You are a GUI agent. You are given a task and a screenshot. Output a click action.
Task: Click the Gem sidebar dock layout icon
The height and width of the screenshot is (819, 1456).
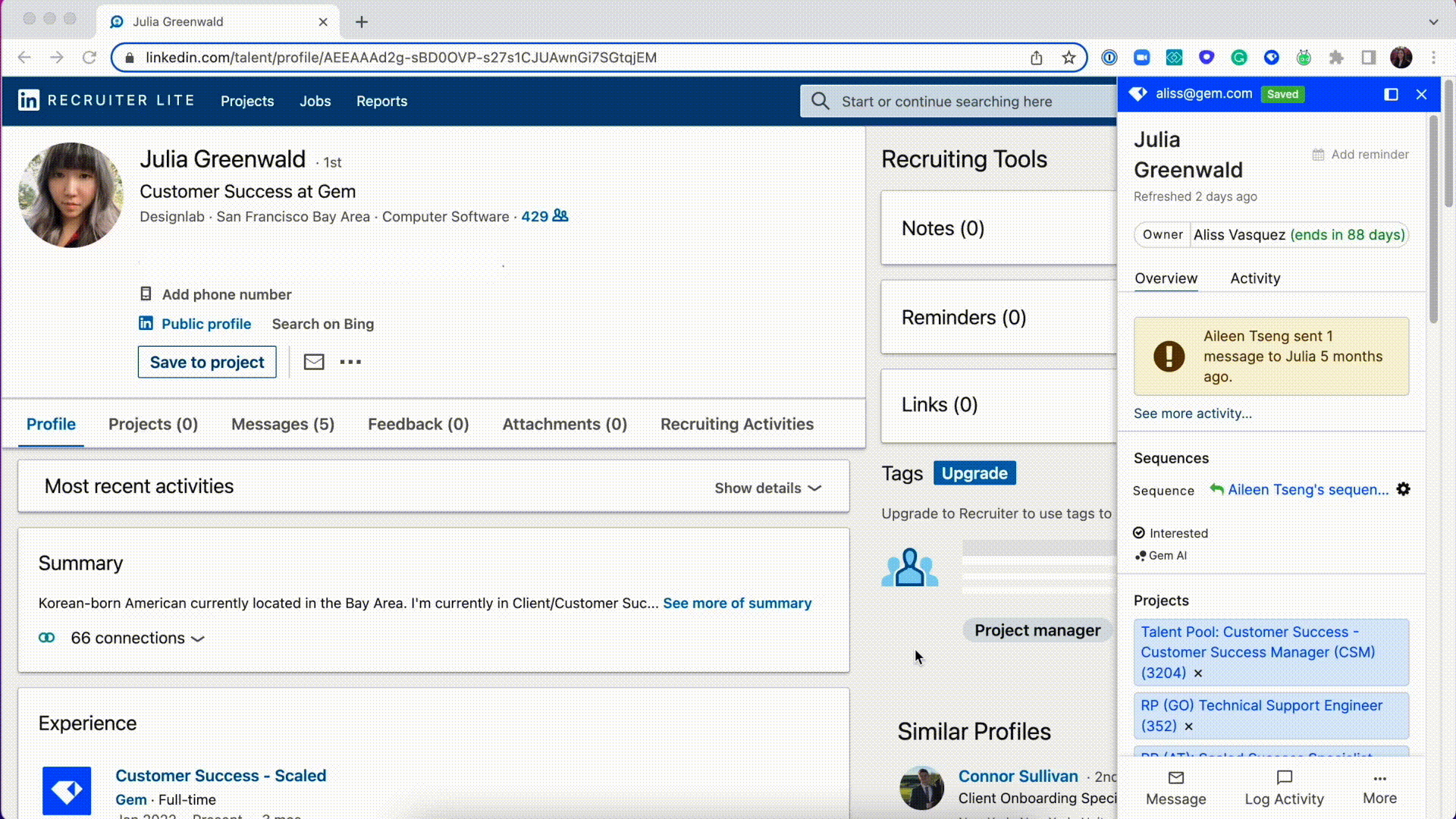point(1391,94)
